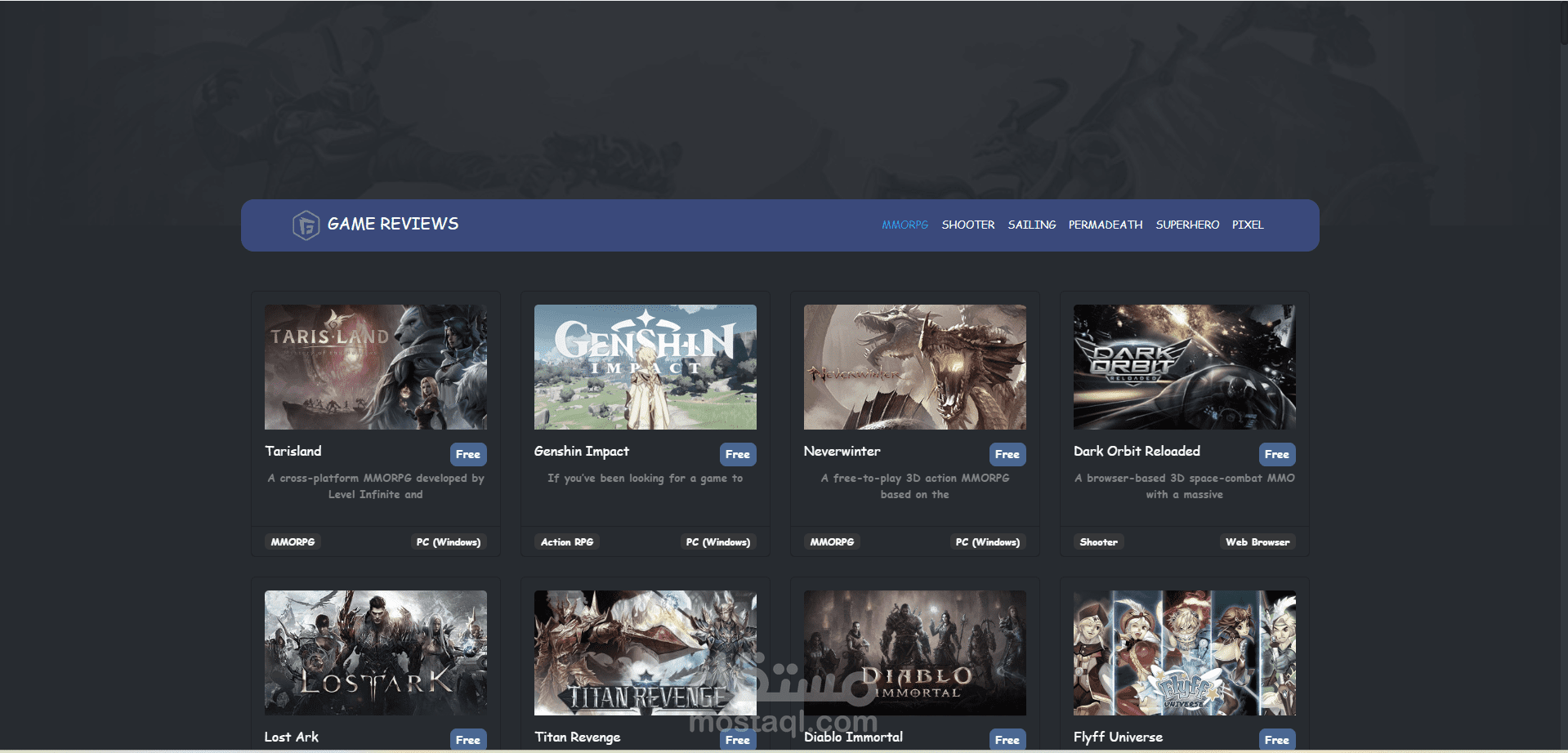Click the MMORPG tag under Tarisland
Screen dimensions: 1568x753
point(292,541)
